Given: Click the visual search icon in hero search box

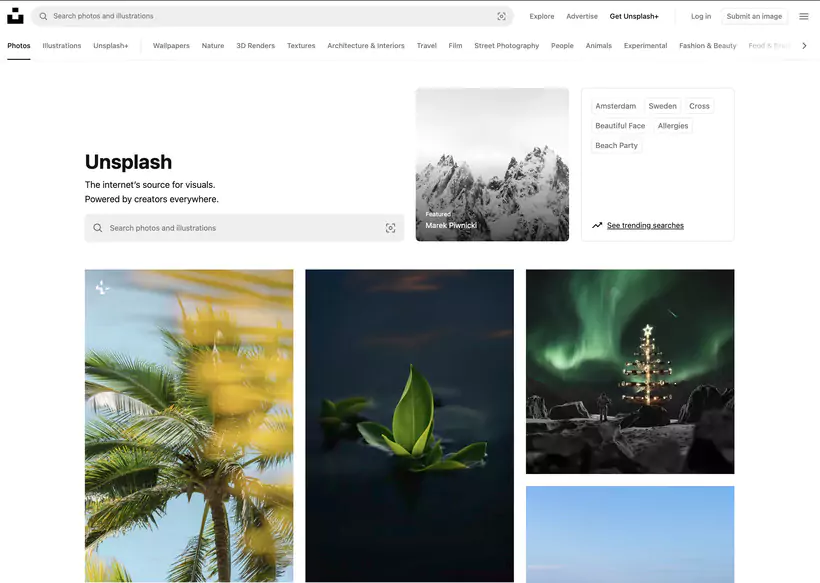Looking at the screenshot, I should coord(390,228).
